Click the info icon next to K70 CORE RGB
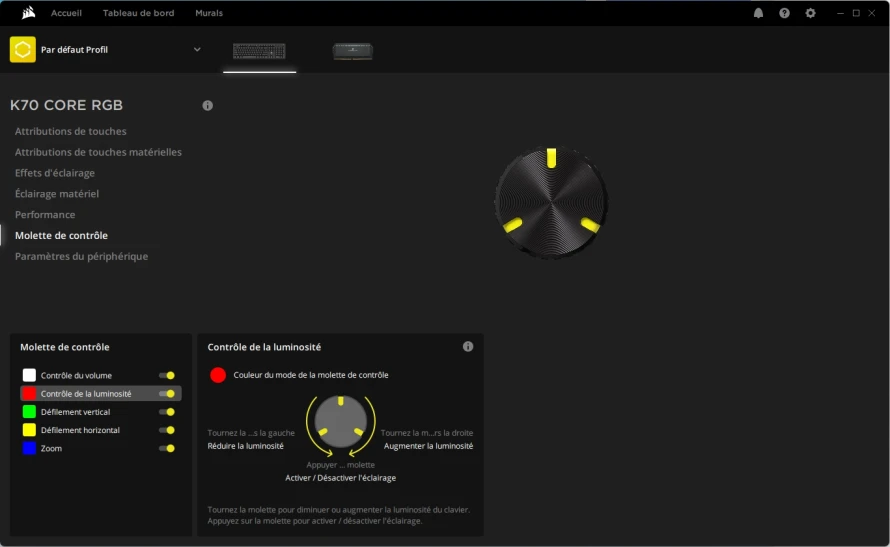Image resolution: width=890 pixels, height=547 pixels. [x=208, y=106]
